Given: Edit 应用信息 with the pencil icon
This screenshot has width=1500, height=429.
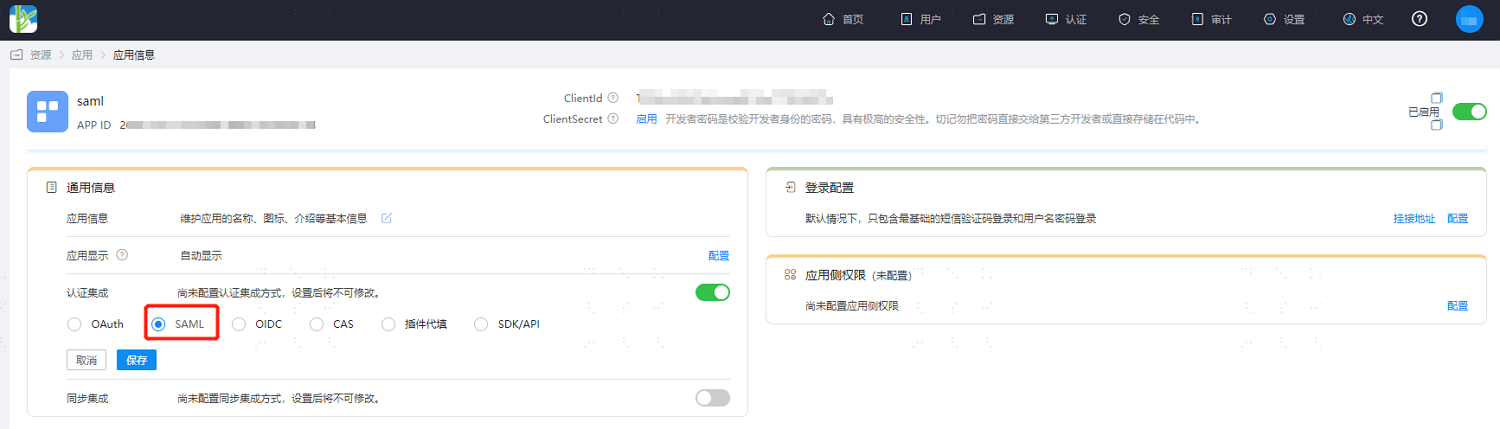Looking at the screenshot, I should (x=386, y=218).
